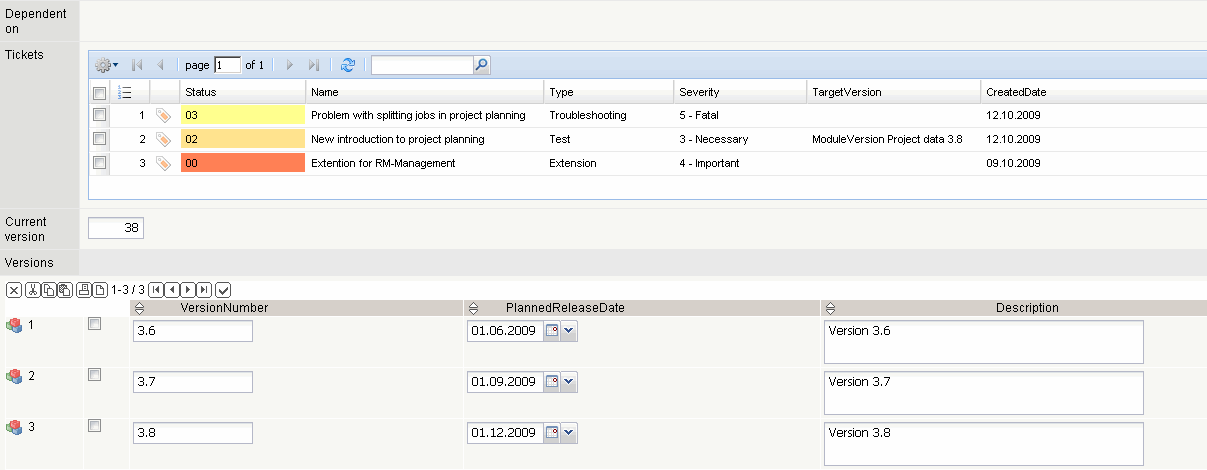Check the box for ticket row 2
The width and height of the screenshot is (1207, 470).
[99, 139]
